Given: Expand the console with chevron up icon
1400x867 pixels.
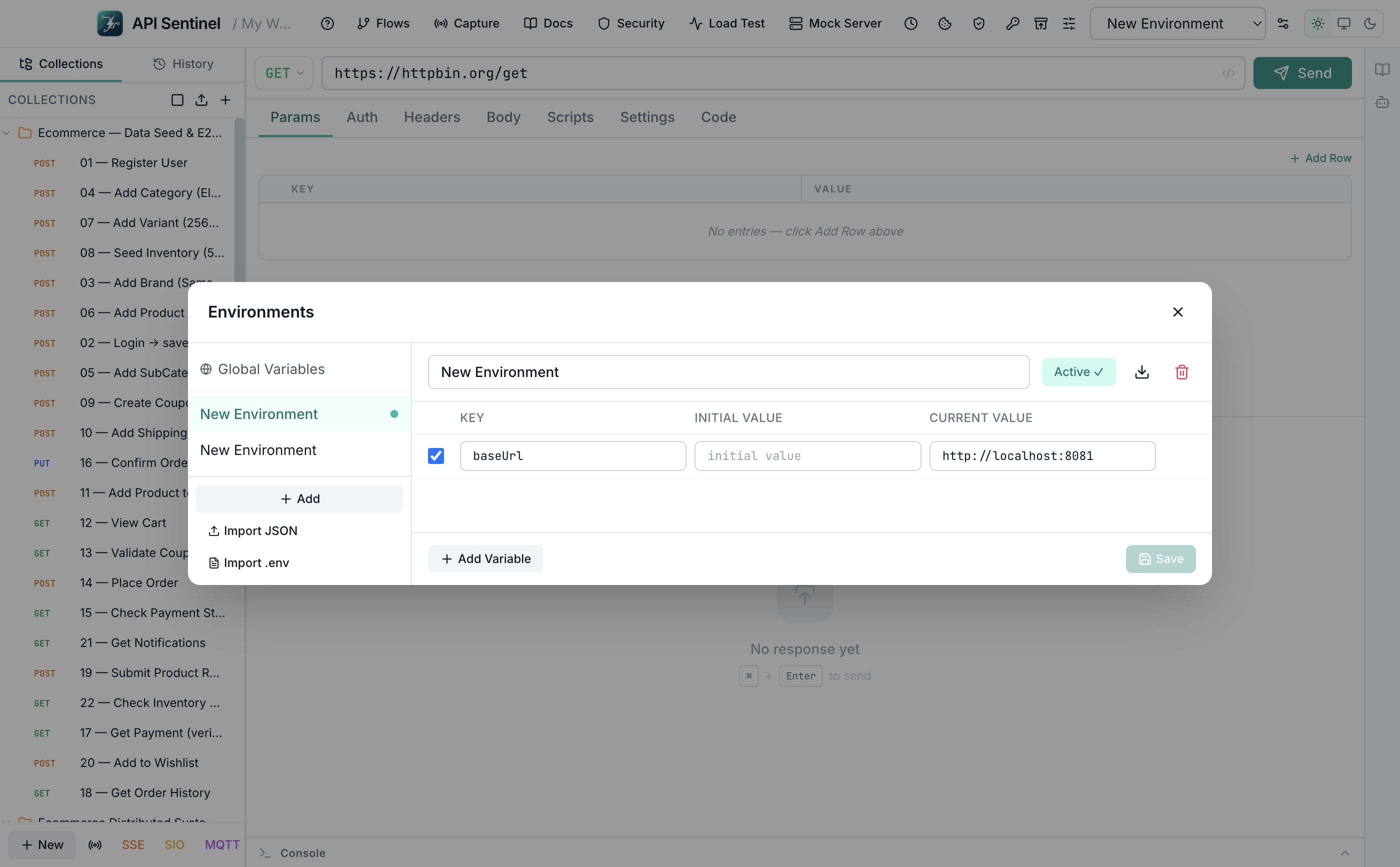Looking at the screenshot, I should 1344,853.
